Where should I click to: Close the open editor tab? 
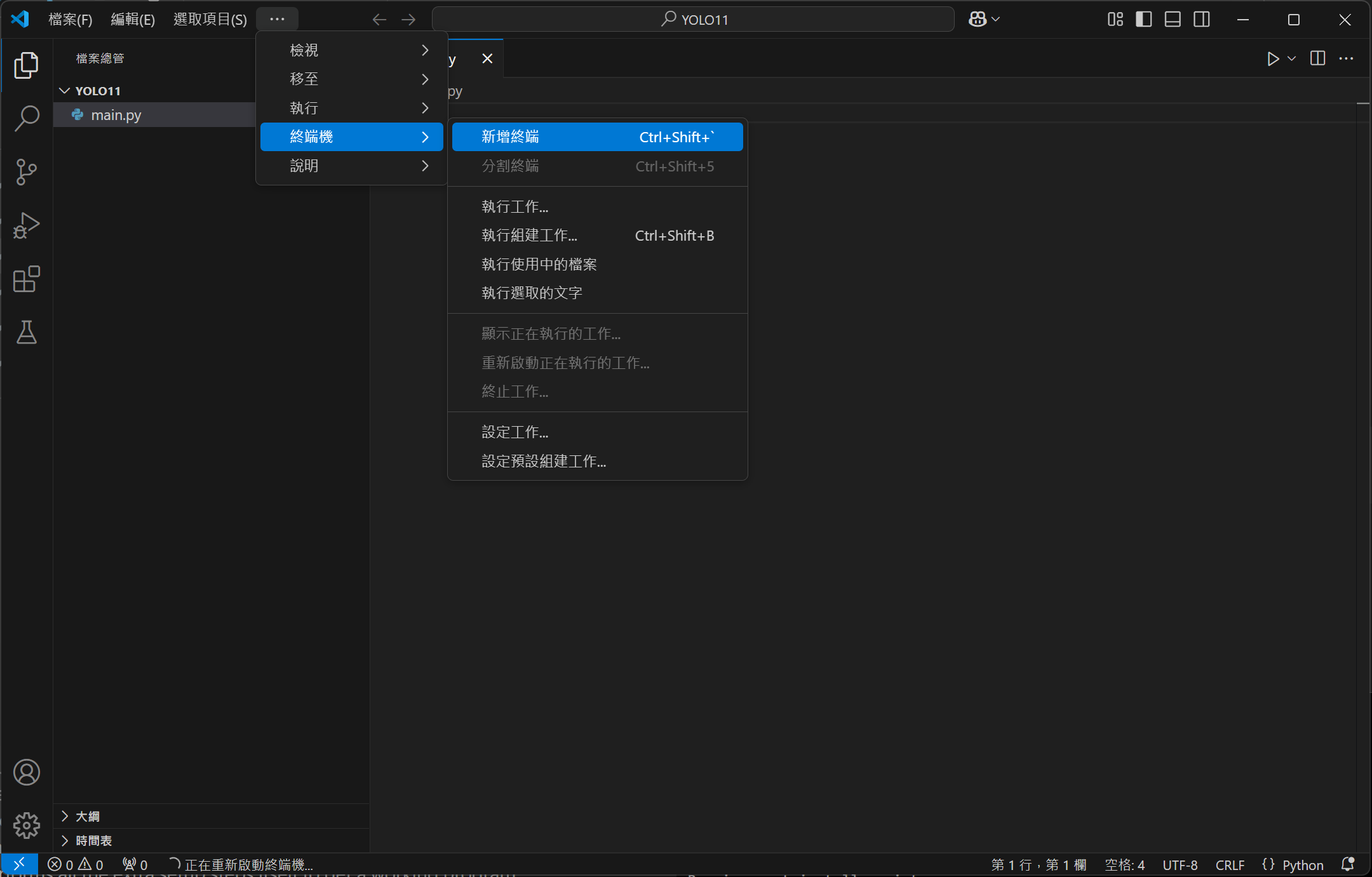click(x=487, y=58)
